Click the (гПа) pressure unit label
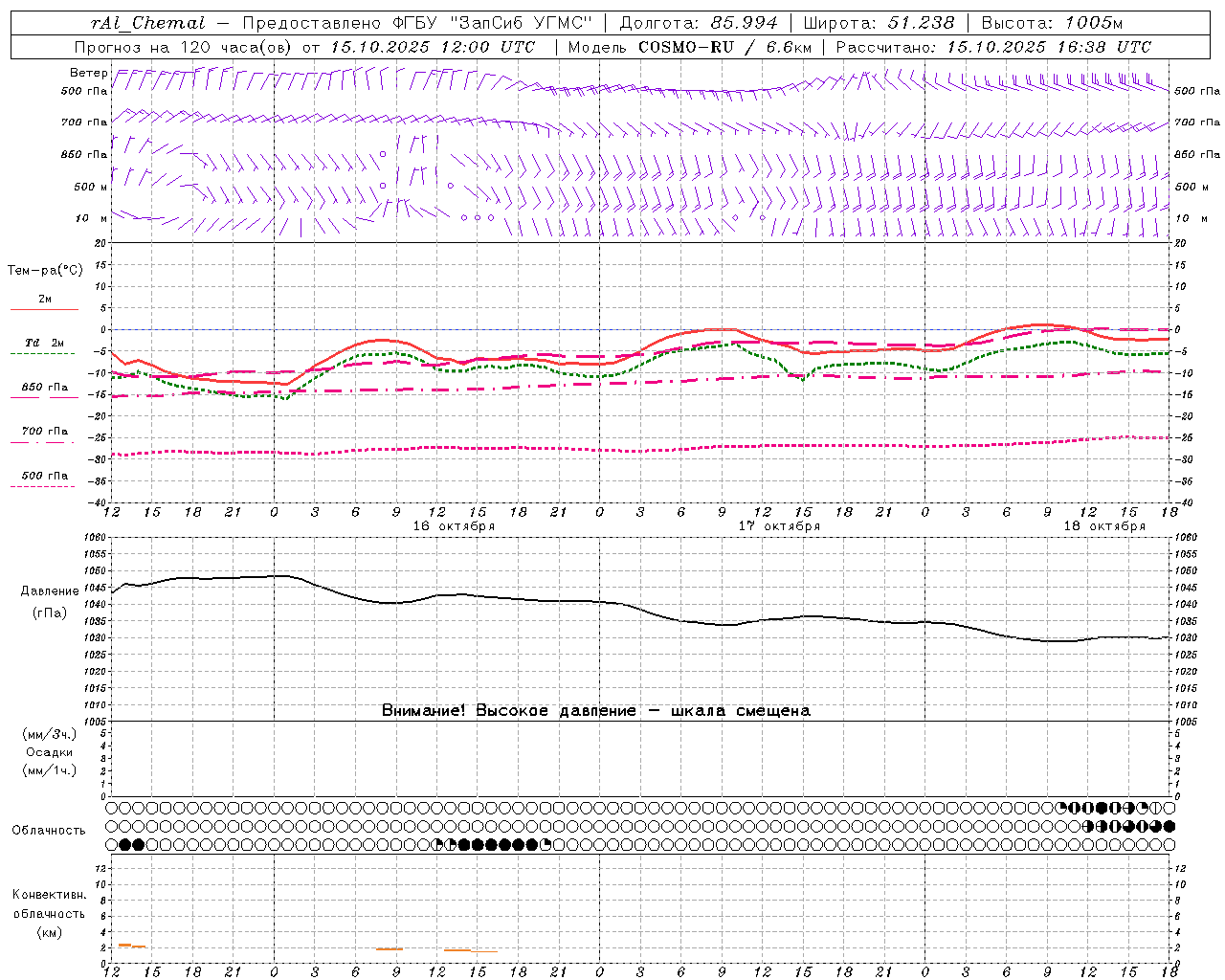 click(49, 612)
